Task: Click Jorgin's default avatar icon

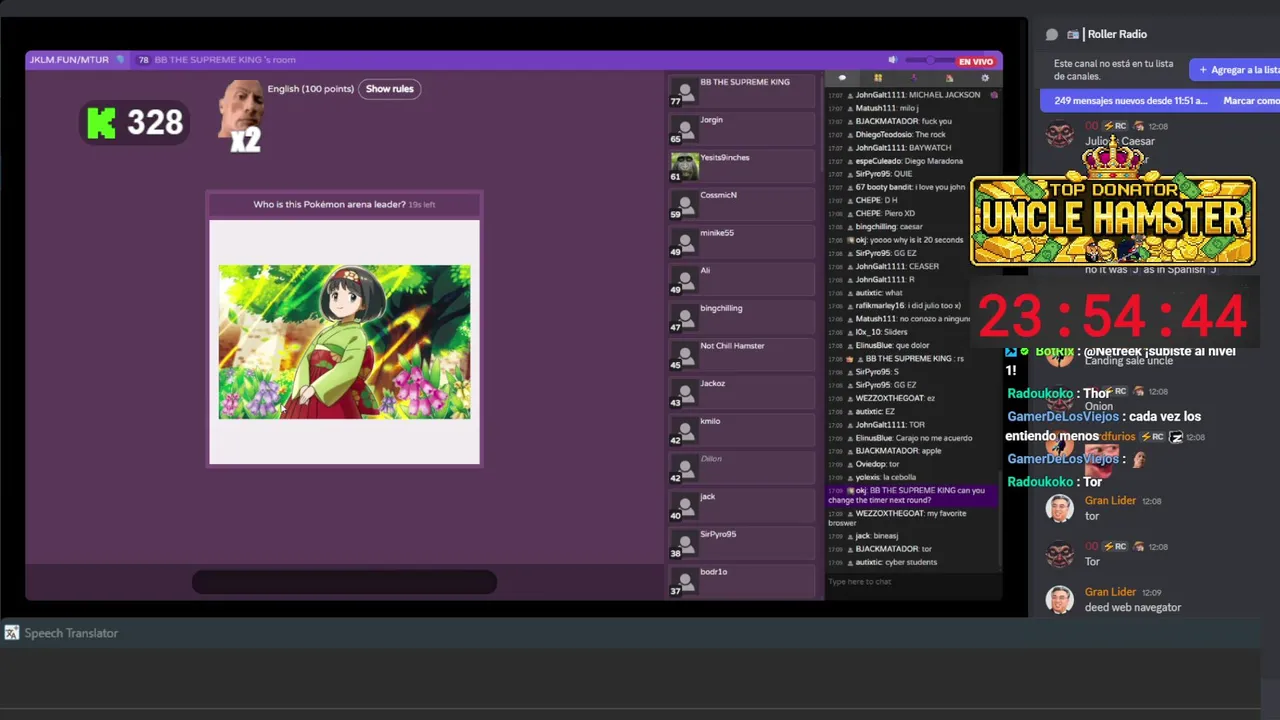Action: pyautogui.click(x=684, y=128)
